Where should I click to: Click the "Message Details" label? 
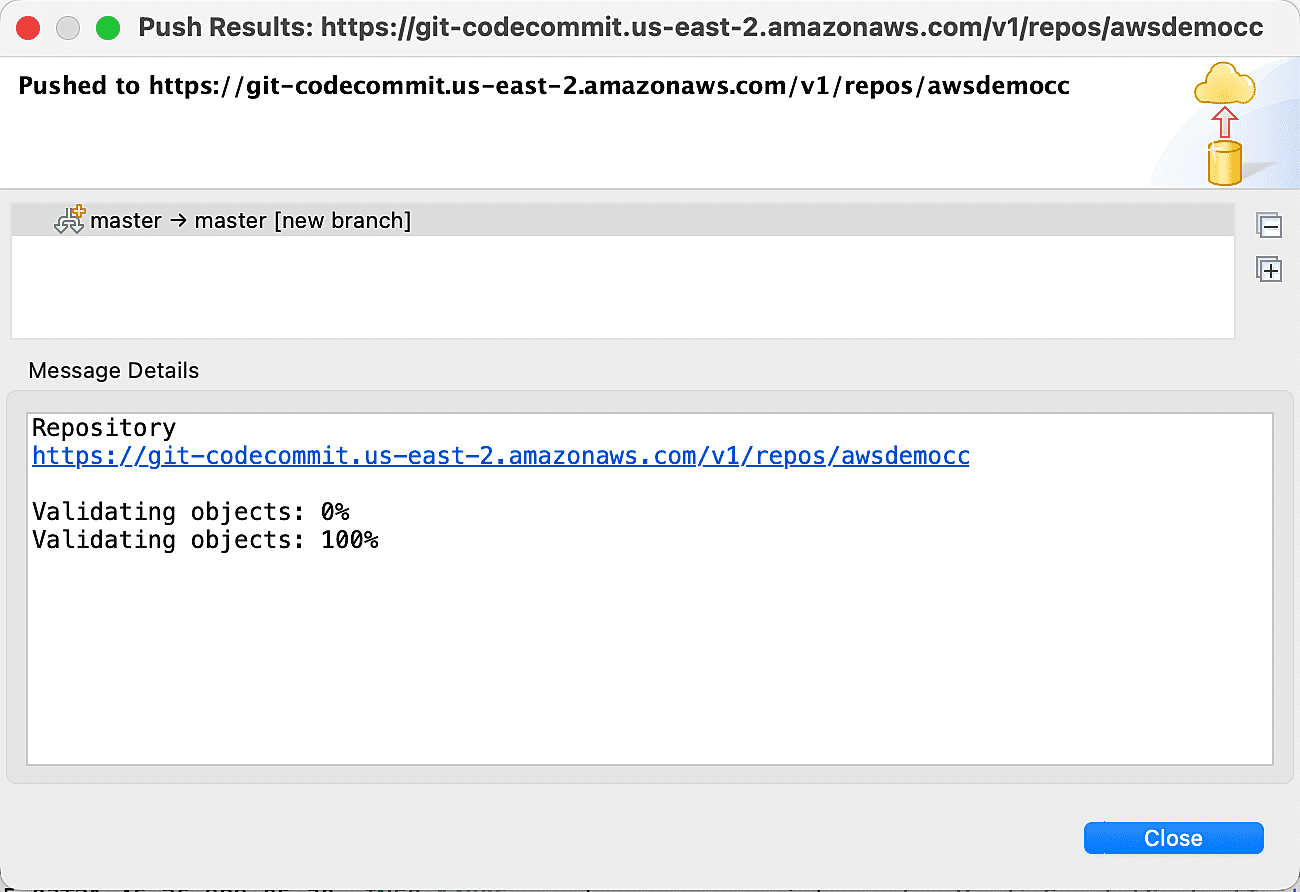click(x=114, y=371)
